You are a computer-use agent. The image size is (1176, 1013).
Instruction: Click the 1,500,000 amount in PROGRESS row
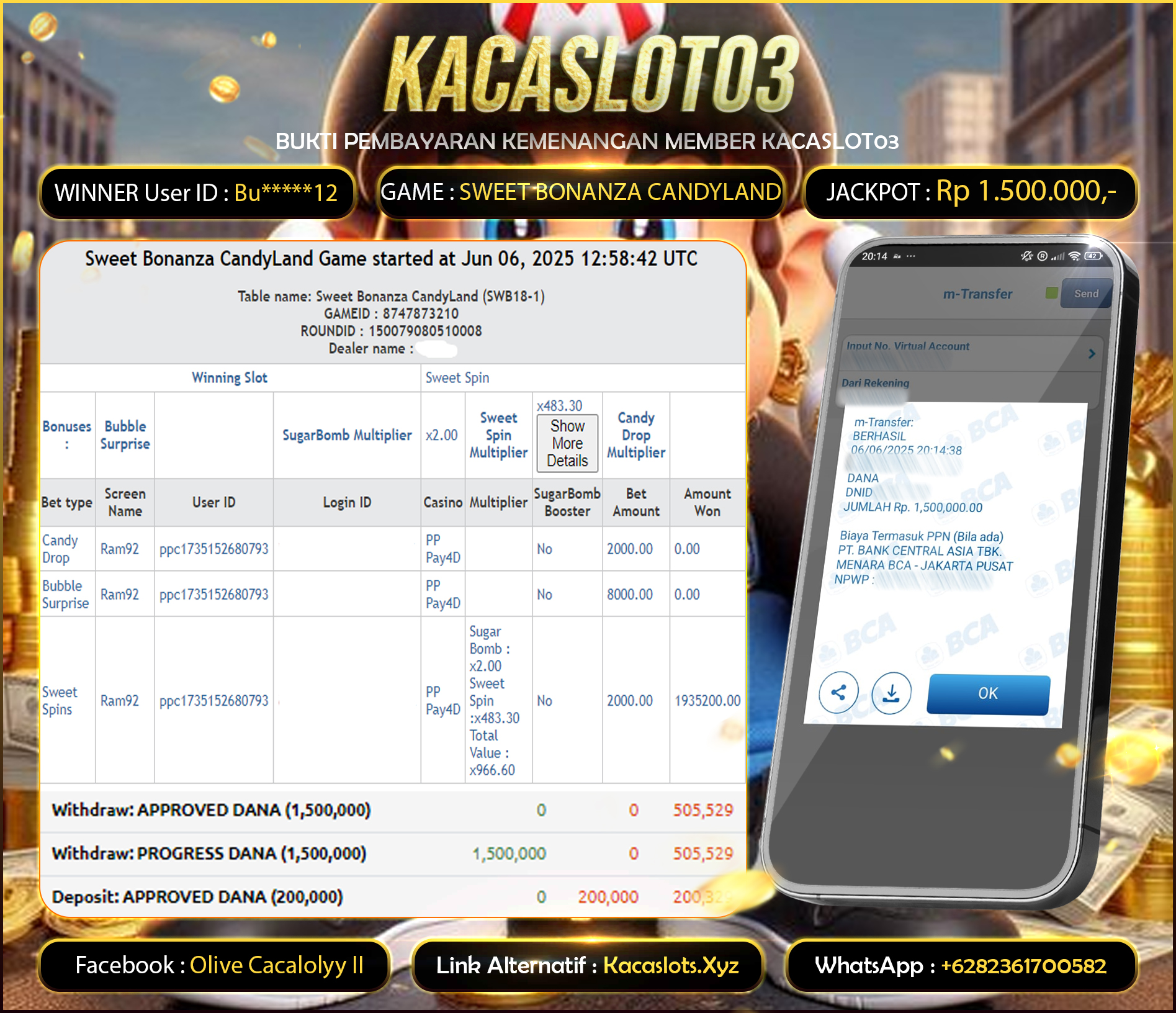(509, 853)
